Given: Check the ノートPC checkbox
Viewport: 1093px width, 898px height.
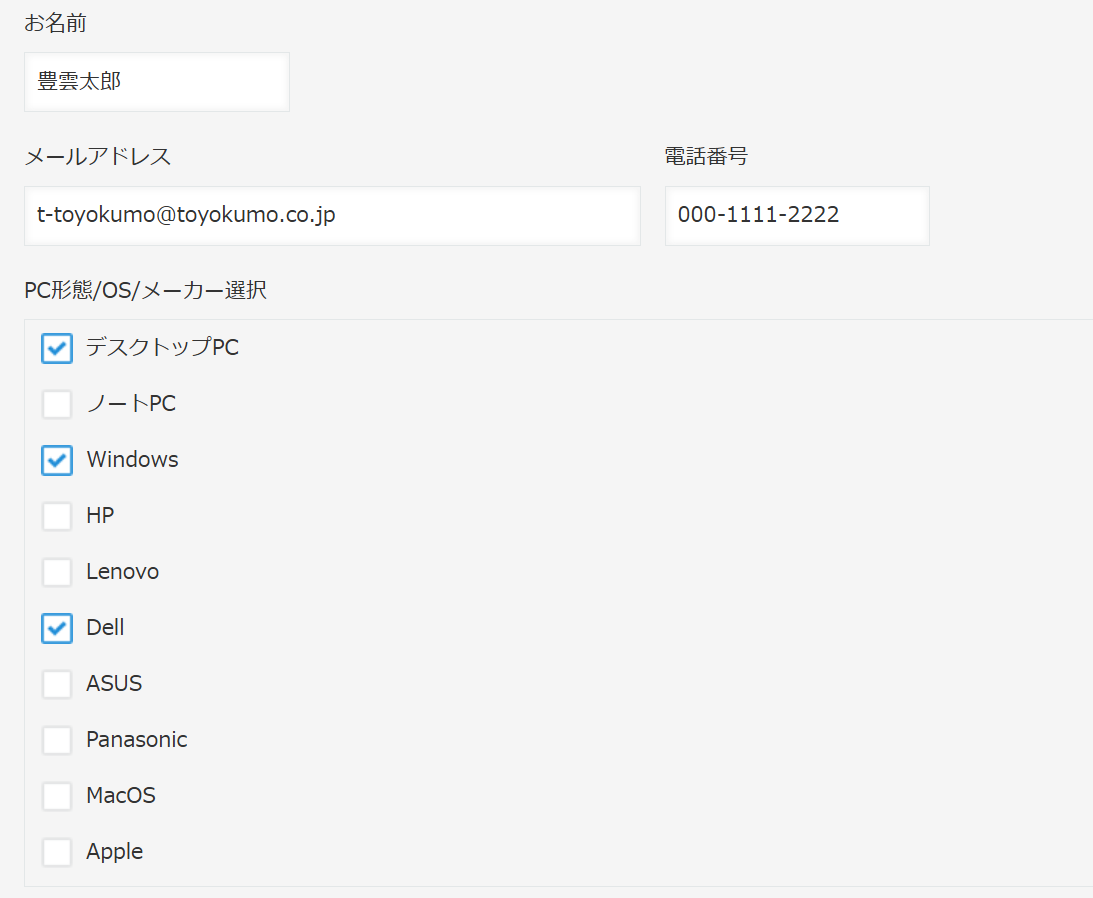Looking at the screenshot, I should (56, 404).
